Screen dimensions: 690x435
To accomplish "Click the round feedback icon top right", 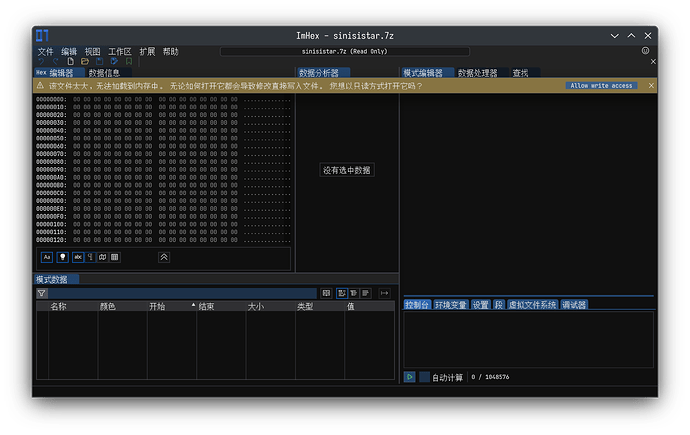I will click(x=645, y=51).
